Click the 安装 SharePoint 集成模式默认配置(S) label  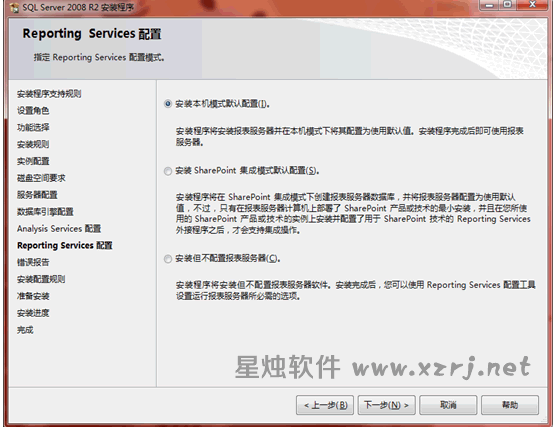click(247, 171)
